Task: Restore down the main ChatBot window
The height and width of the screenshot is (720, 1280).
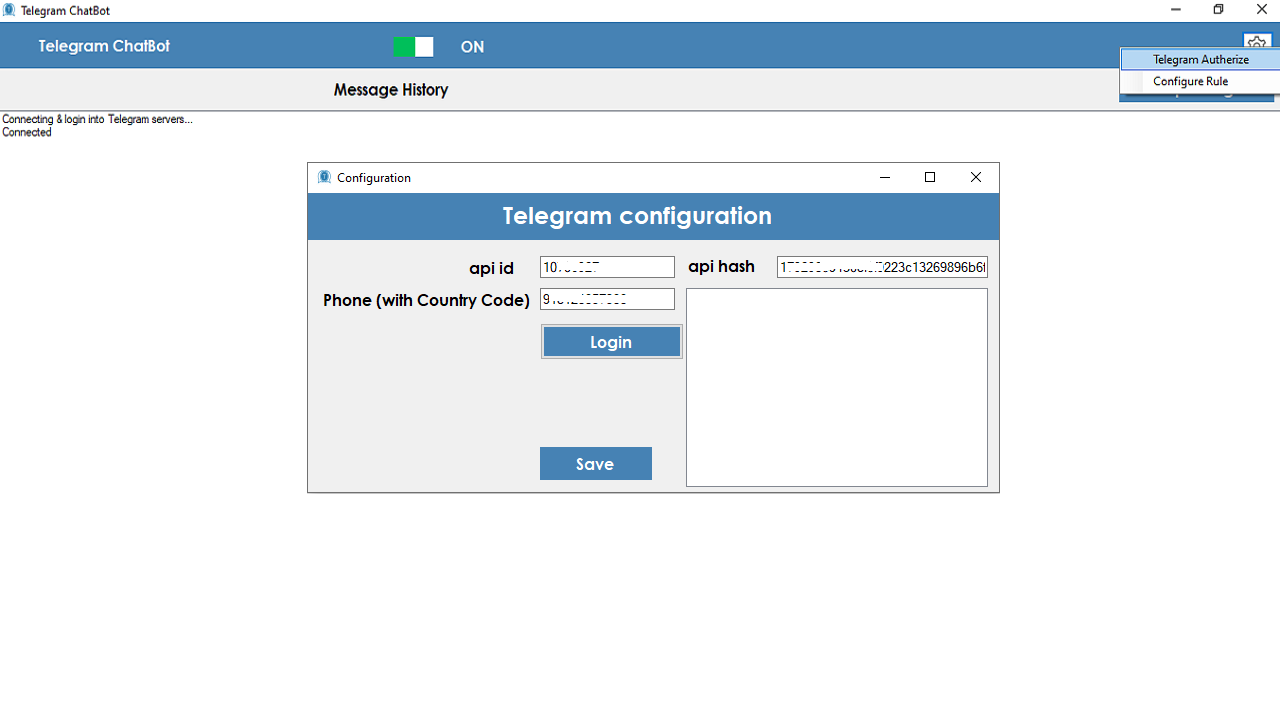Action: pyautogui.click(x=1218, y=10)
